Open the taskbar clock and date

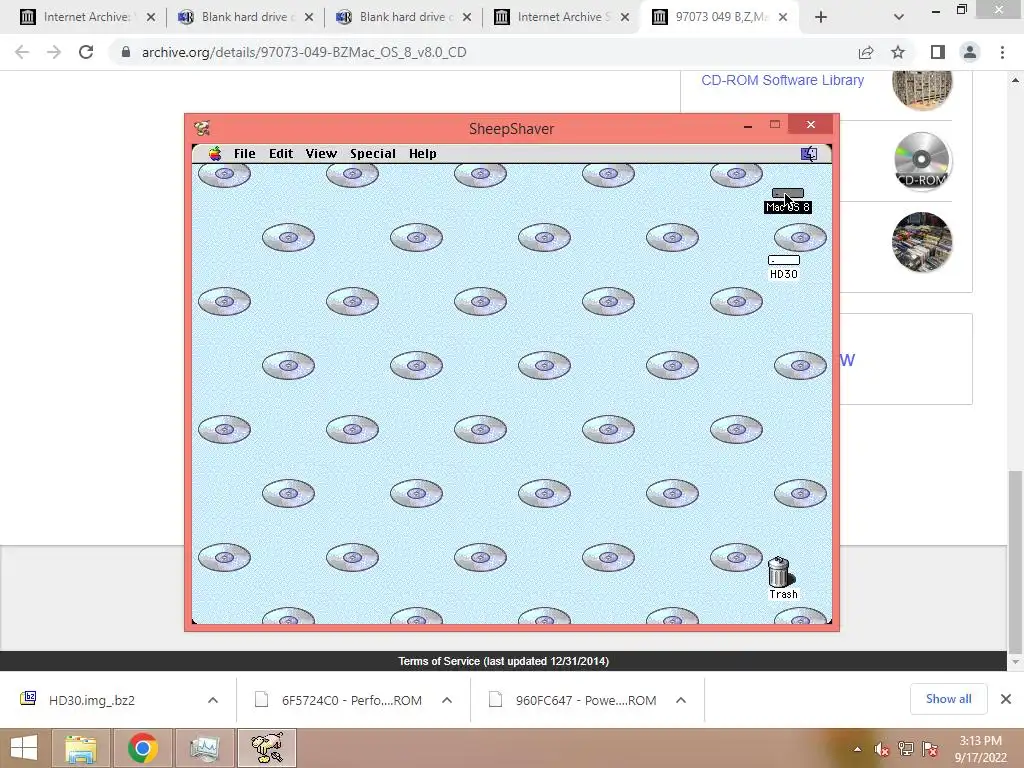(x=980, y=749)
